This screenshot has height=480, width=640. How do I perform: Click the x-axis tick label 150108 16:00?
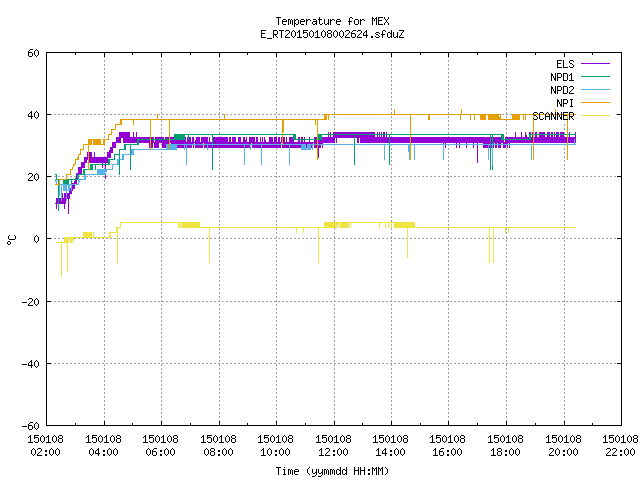tap(448, 446)
